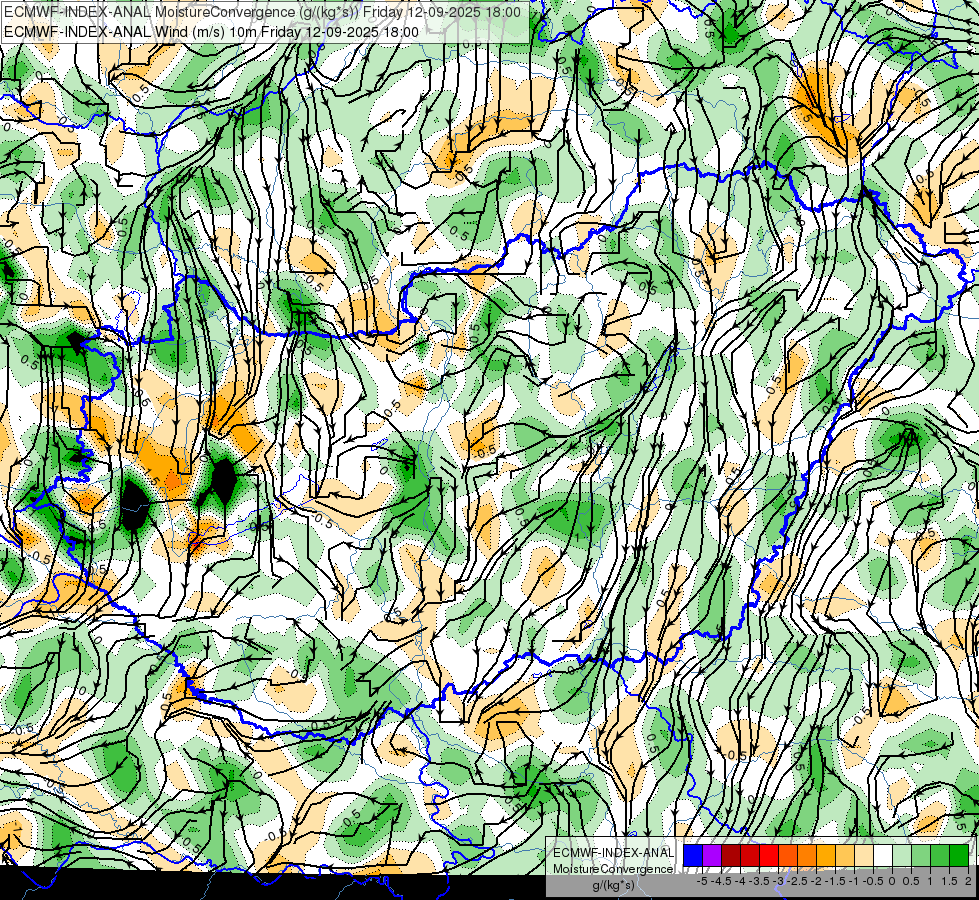Image resolution: width=979 pixels, height=900 pixels.
Task: Click the purple swatch in the legend
Action: (x=712, y=856)
